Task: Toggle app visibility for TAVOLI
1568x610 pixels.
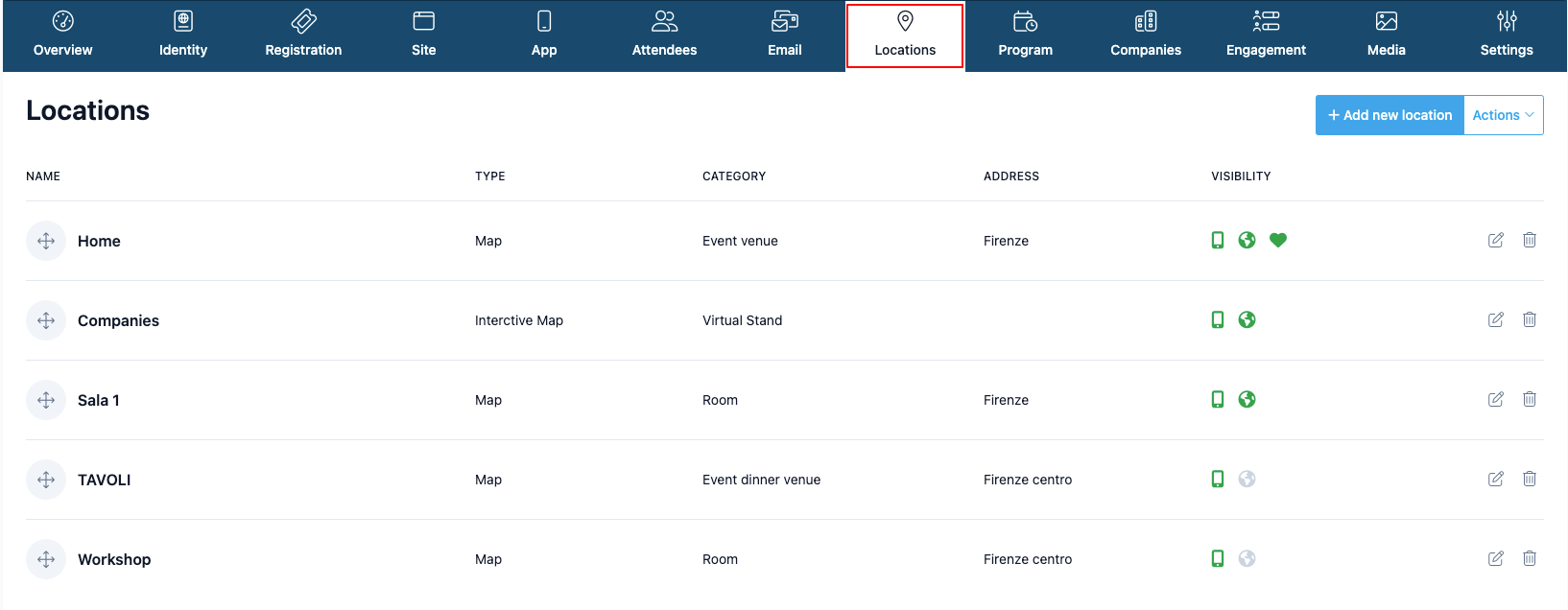Action: click(1218, 479)
